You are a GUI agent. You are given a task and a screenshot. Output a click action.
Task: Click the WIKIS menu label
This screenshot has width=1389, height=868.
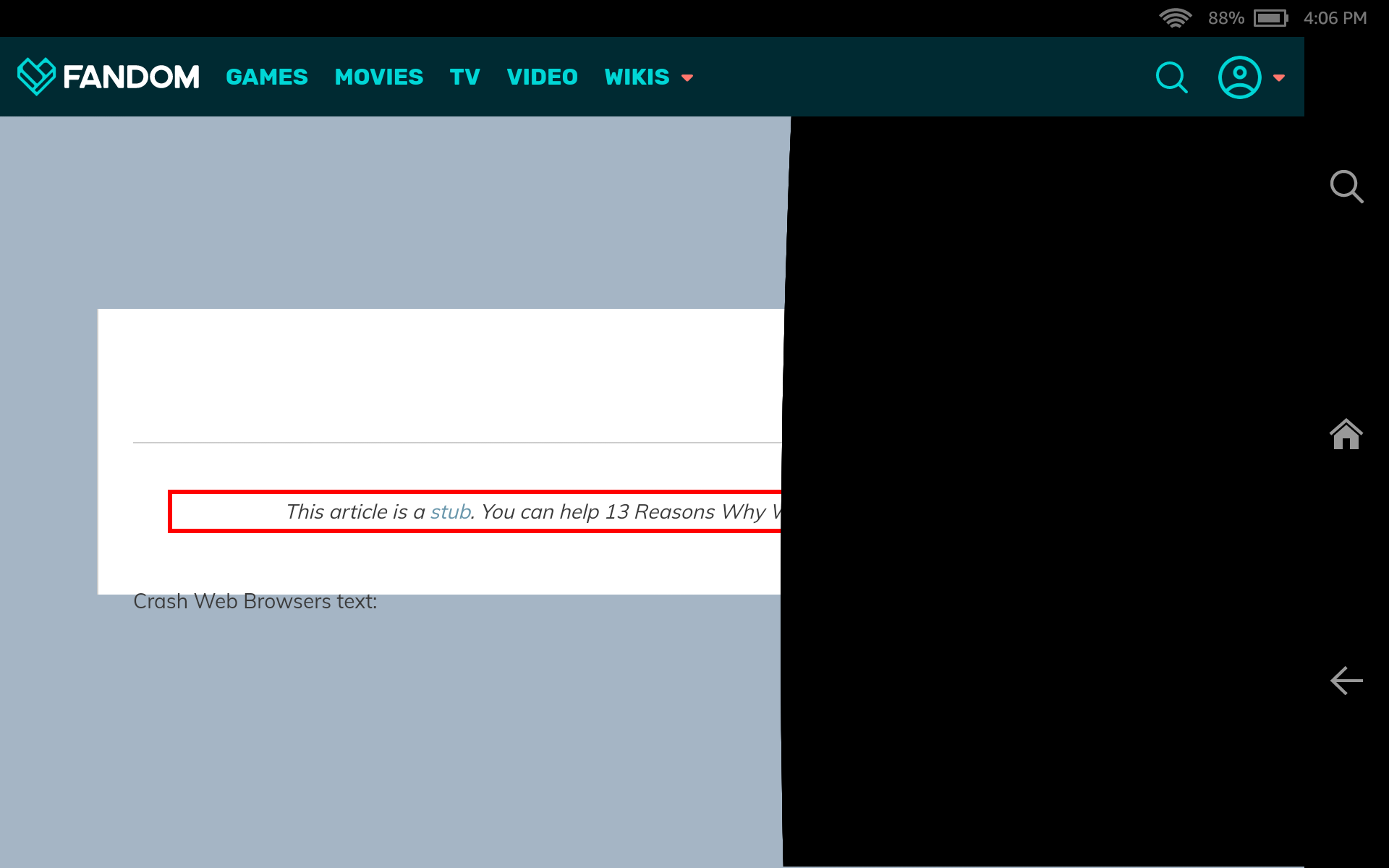[637, 77]
